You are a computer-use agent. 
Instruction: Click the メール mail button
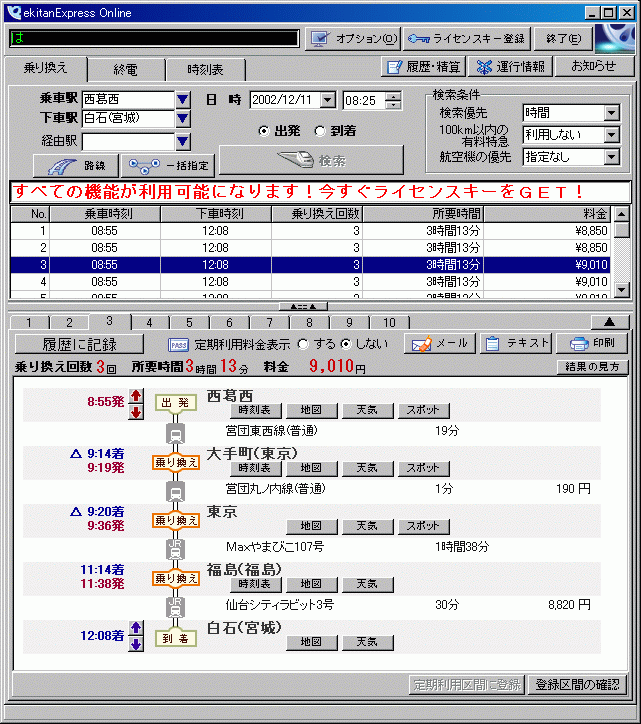click(x=440, y=344)
